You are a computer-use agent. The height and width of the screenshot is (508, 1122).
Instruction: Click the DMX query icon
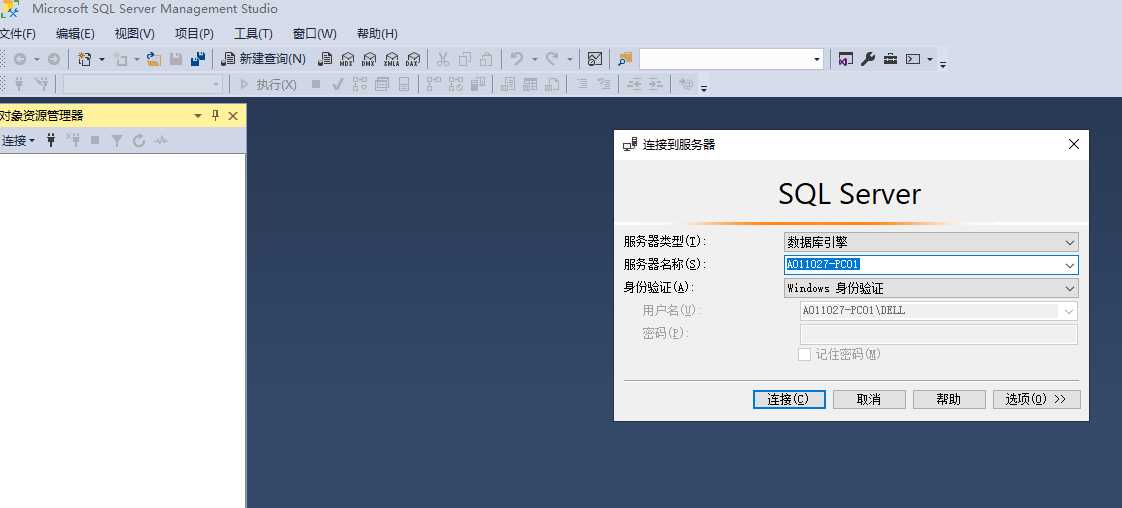[369, 59]
